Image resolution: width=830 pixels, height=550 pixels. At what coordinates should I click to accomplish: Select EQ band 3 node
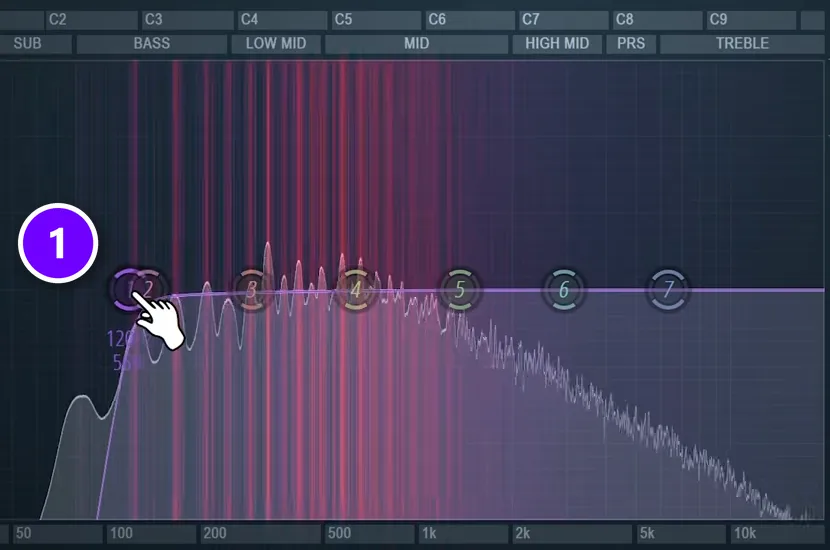(252, 290)
